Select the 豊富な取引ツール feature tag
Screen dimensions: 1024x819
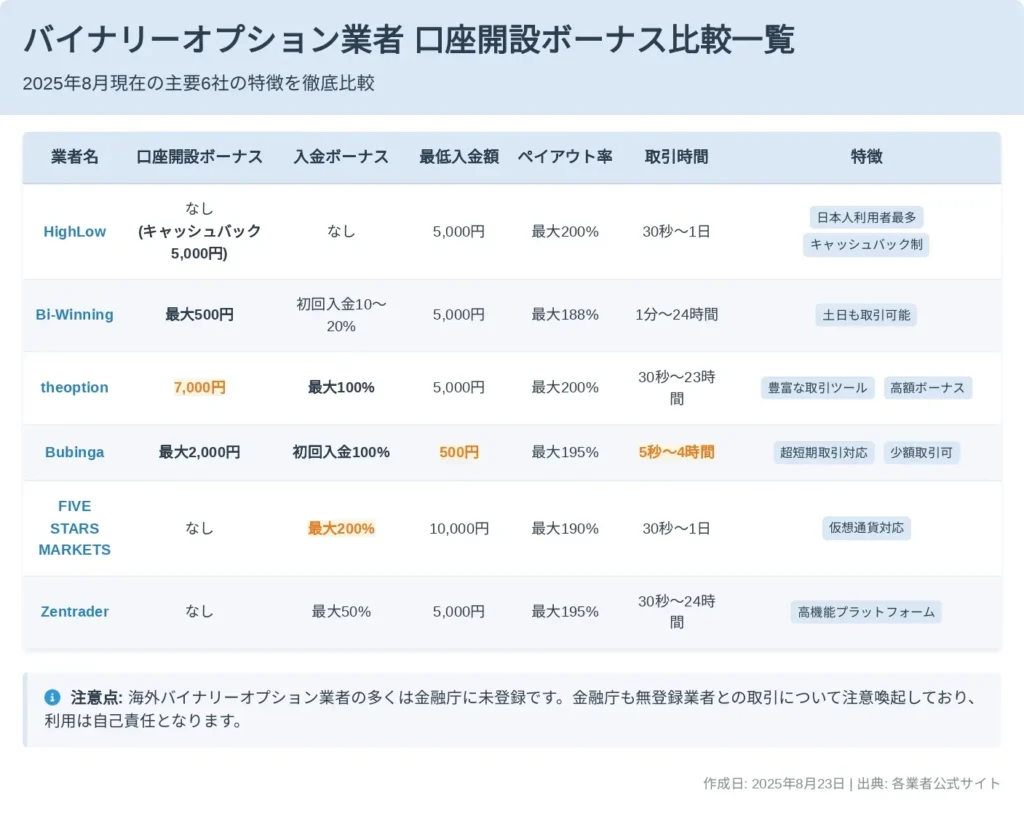tap(817, 387)
